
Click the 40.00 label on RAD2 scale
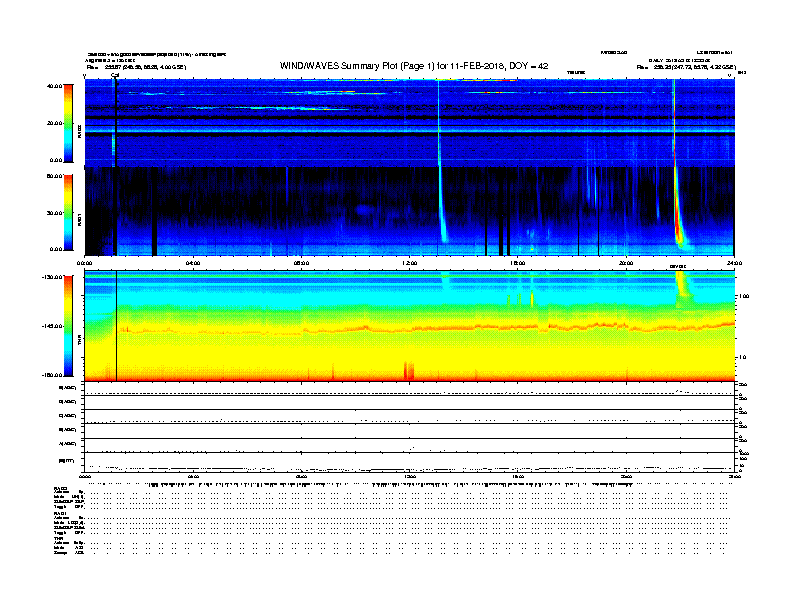click(x=55, y=86)
